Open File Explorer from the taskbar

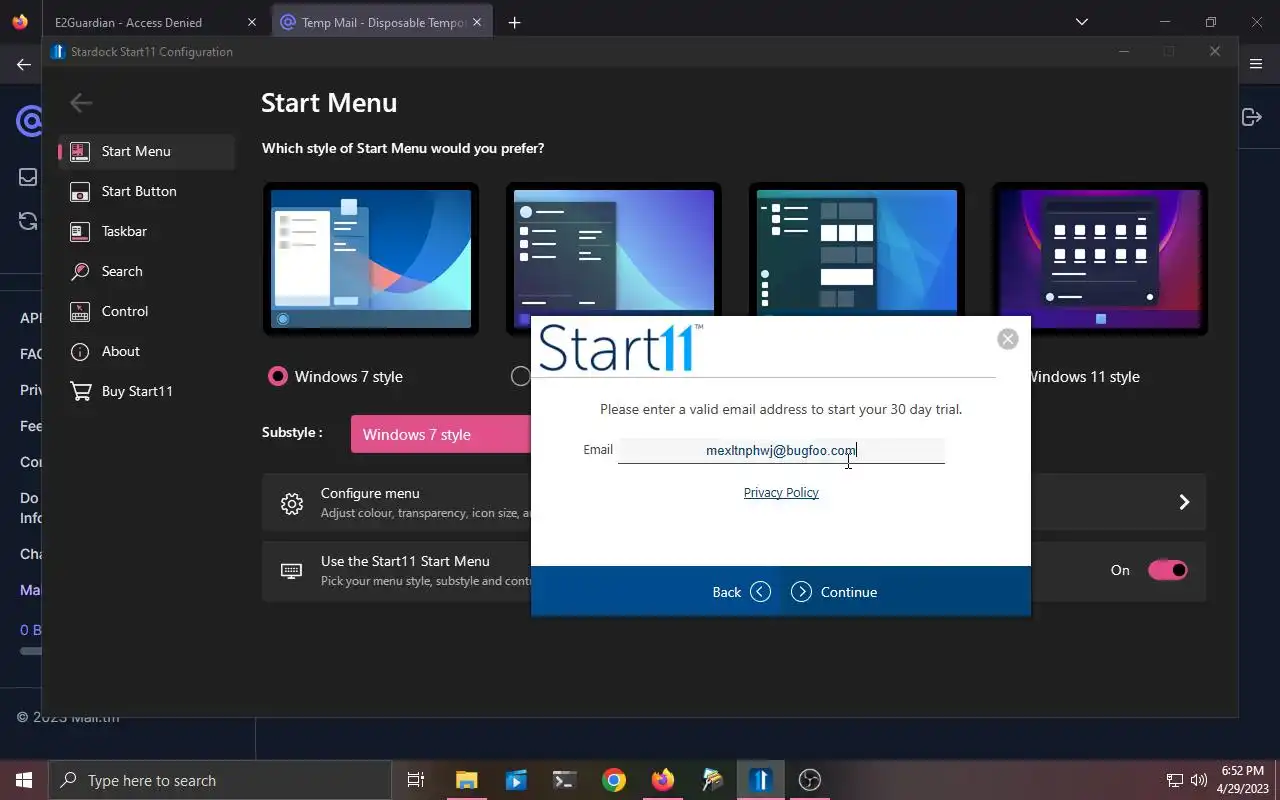point(466,780)
